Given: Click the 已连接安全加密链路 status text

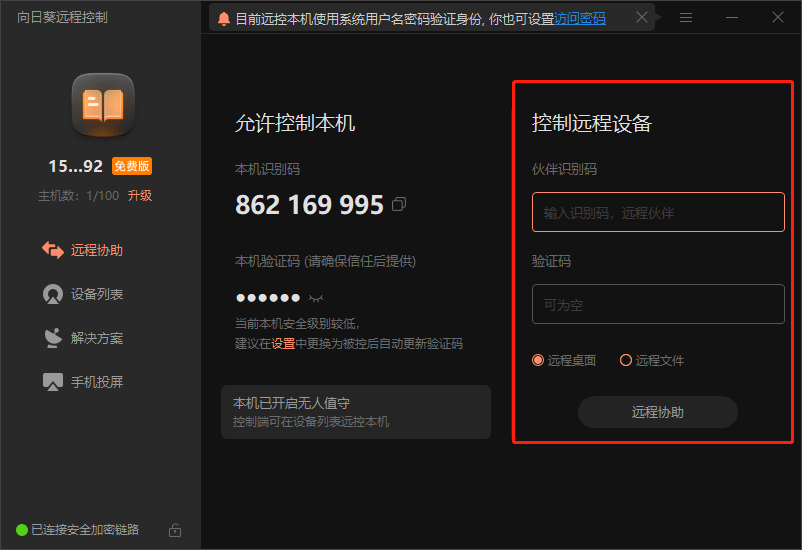Looking at the screenshot, I should [x=85, y=530].
